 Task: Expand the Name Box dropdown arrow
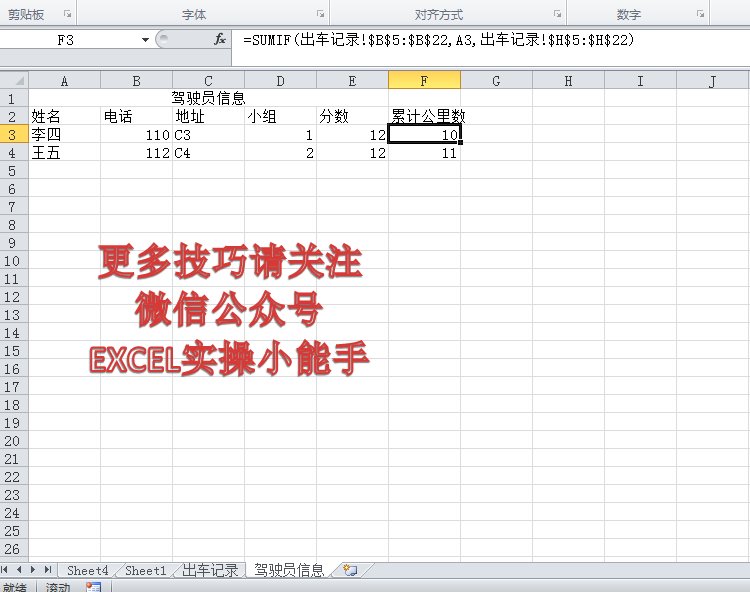tap(145, 40)
